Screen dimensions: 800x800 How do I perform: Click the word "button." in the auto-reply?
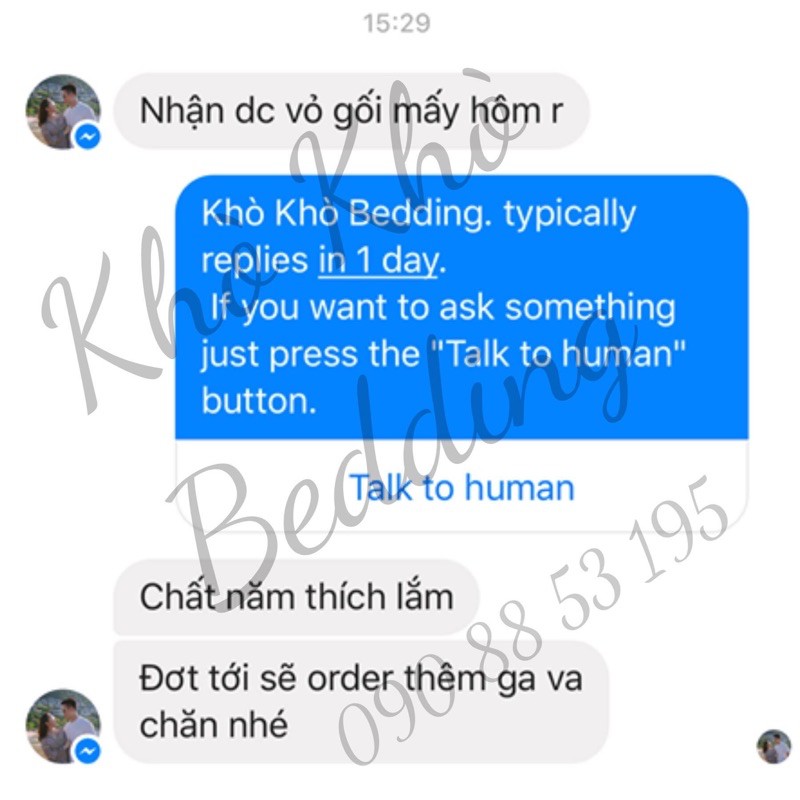click(x=259, y=401)
